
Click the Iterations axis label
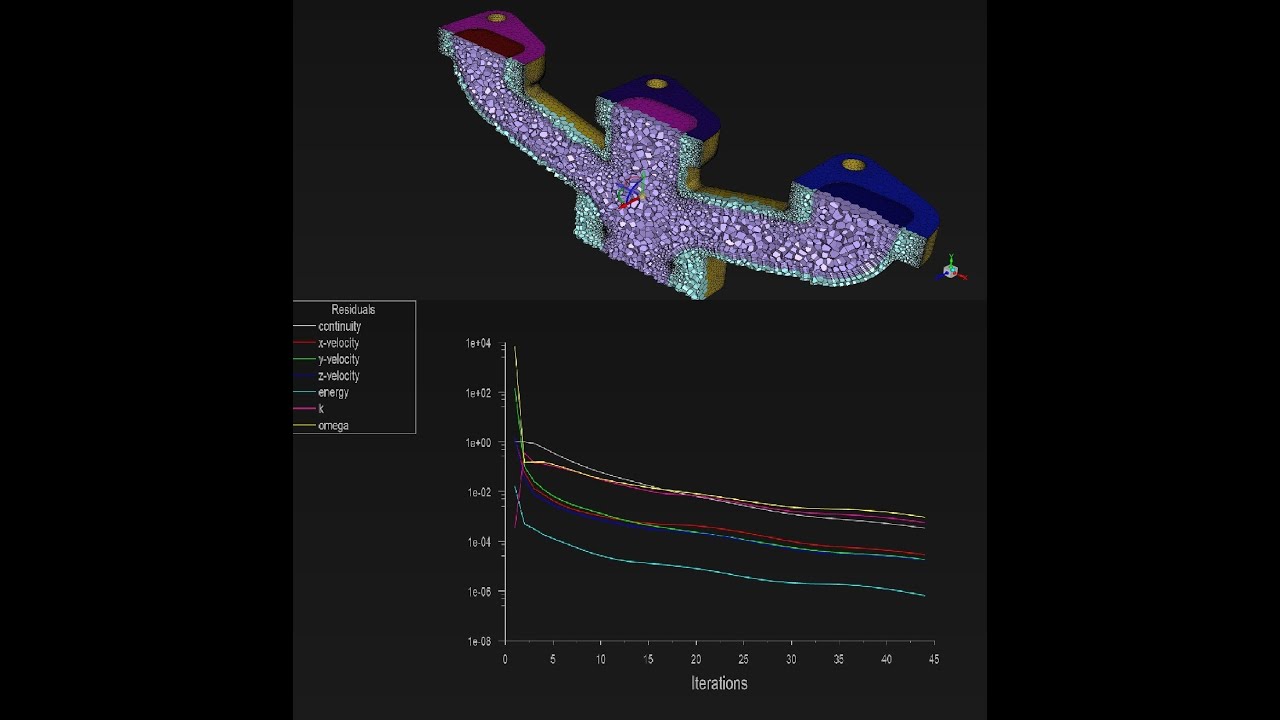click(719, 684)
